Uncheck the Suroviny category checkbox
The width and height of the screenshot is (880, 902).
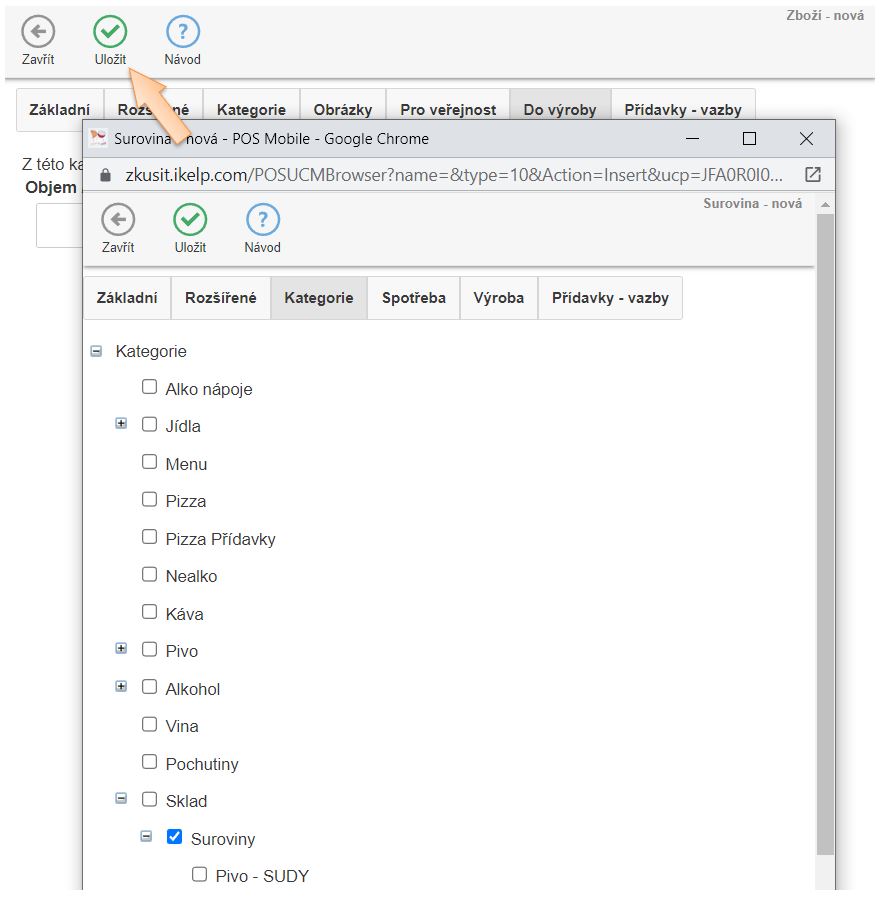(174, 837)
